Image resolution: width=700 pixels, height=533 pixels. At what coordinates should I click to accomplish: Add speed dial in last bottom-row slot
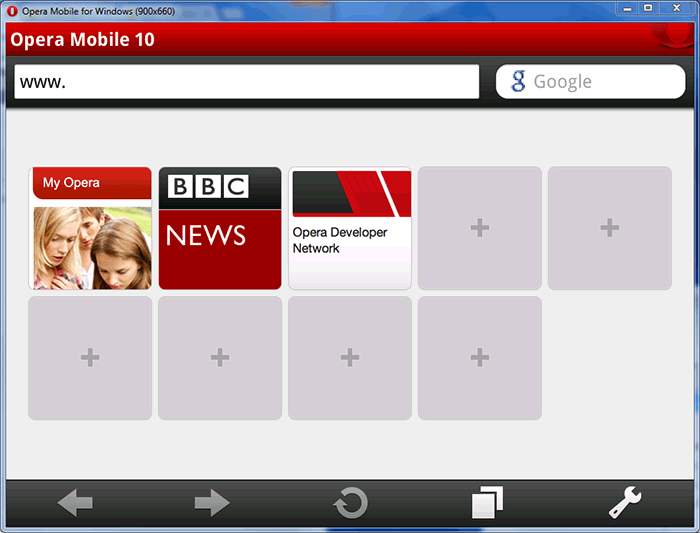480,358
